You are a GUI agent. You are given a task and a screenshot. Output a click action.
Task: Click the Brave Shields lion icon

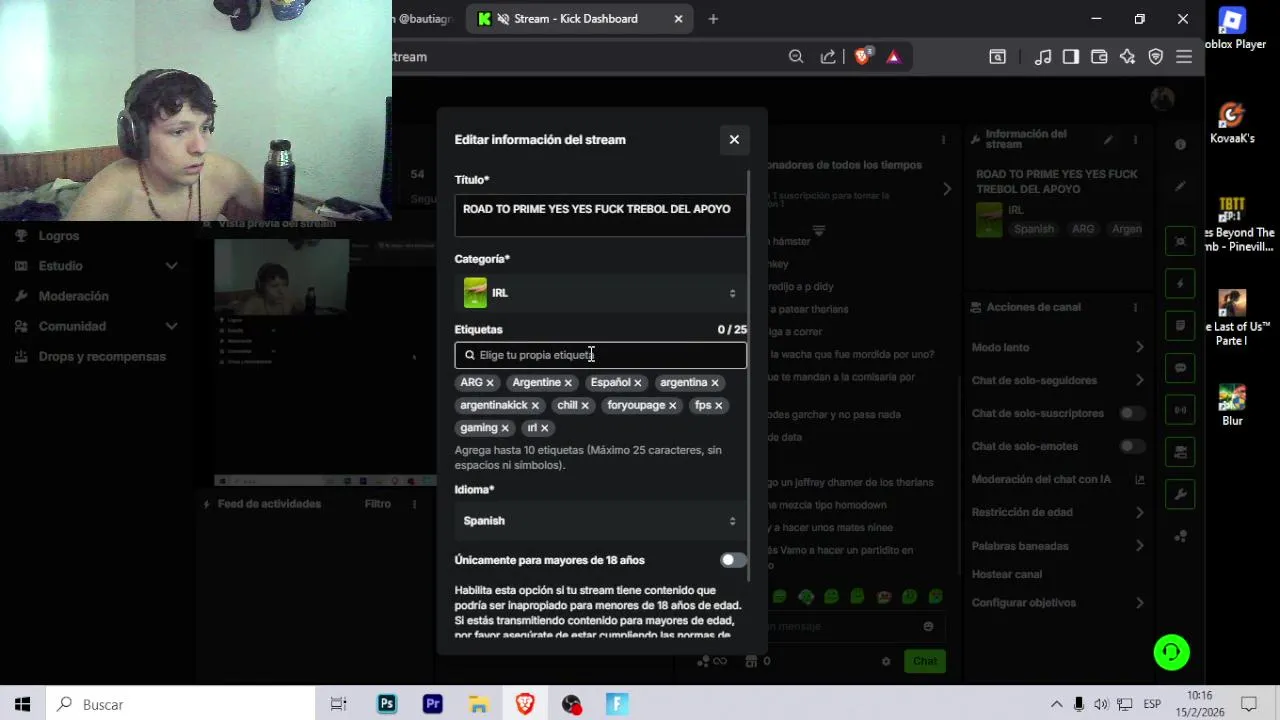pyautogui.click(x=862, y=57)
